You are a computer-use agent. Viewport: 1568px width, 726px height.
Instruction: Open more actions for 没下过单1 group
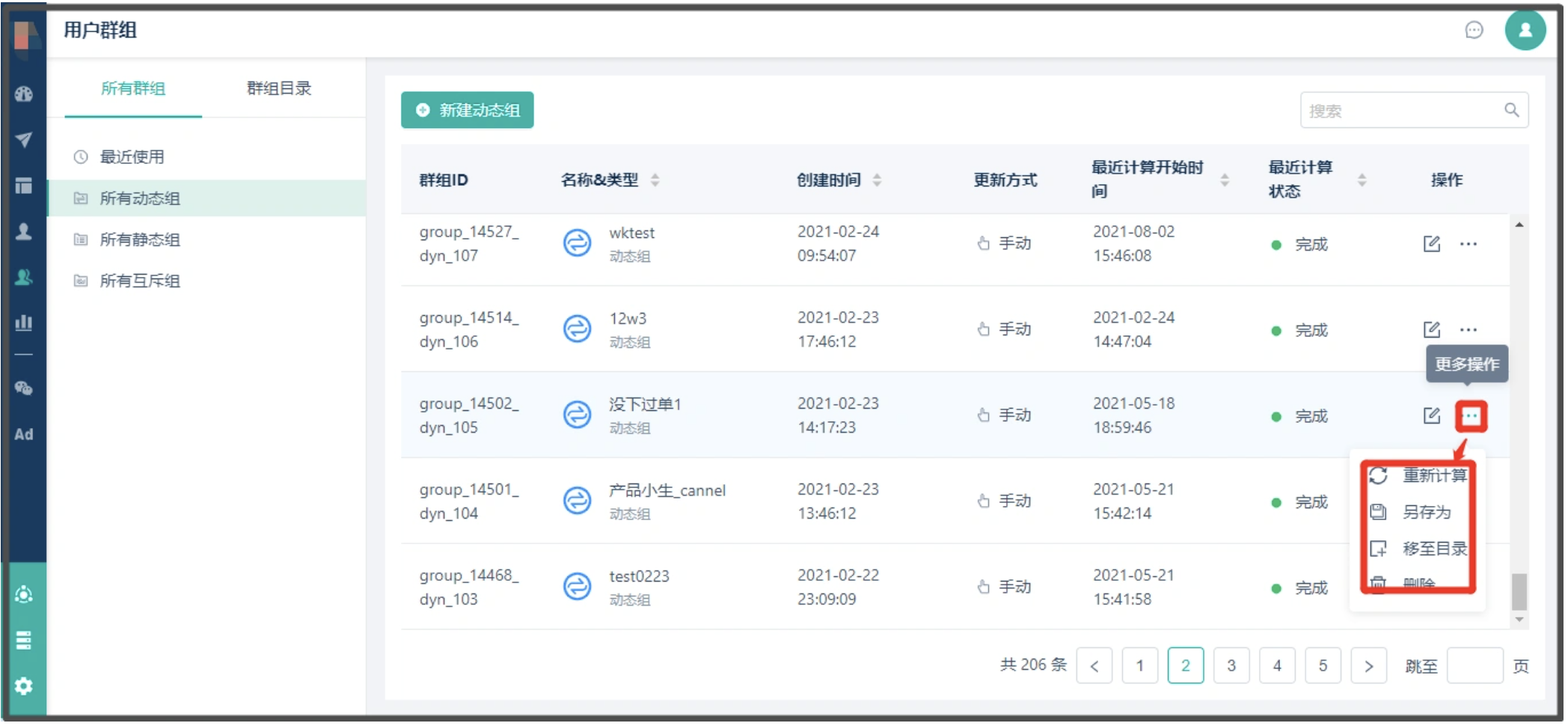(1471, 416)
